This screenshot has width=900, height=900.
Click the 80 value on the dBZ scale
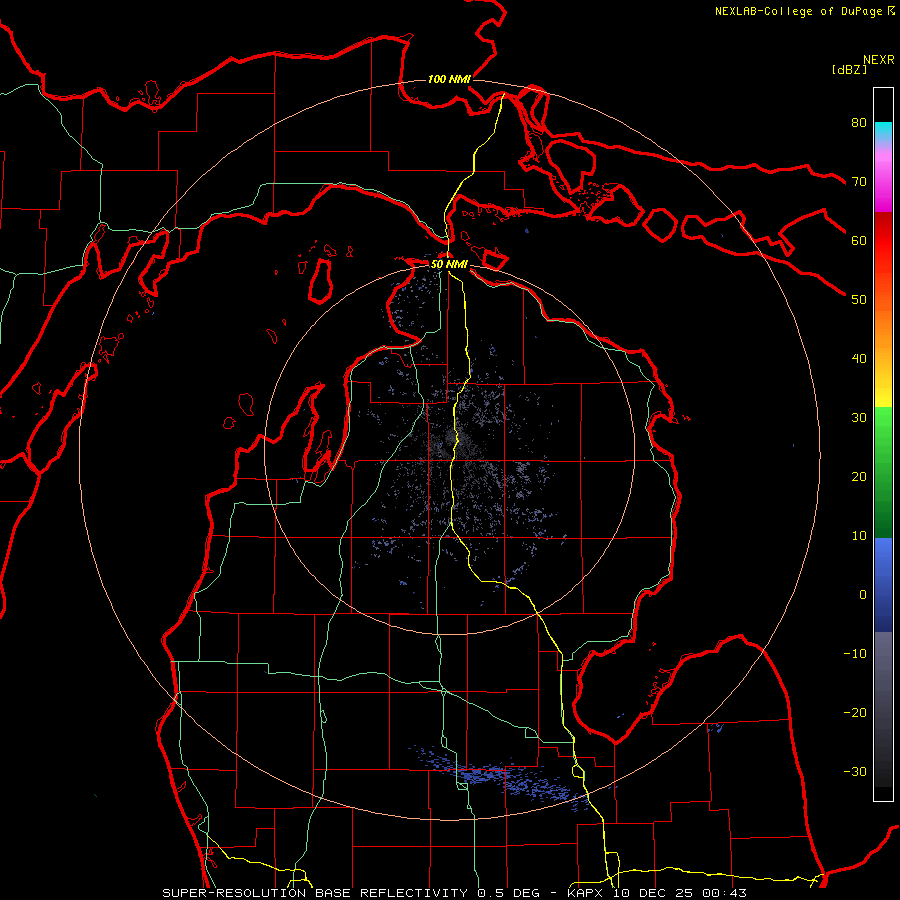coord(859,122)
